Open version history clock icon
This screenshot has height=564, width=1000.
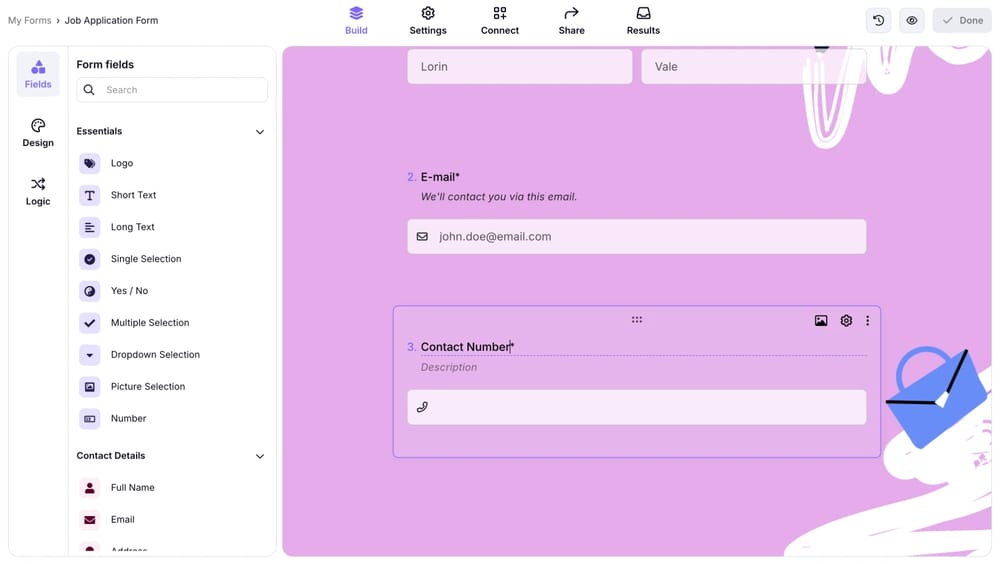pyautogui.click(x=878, y=20)
